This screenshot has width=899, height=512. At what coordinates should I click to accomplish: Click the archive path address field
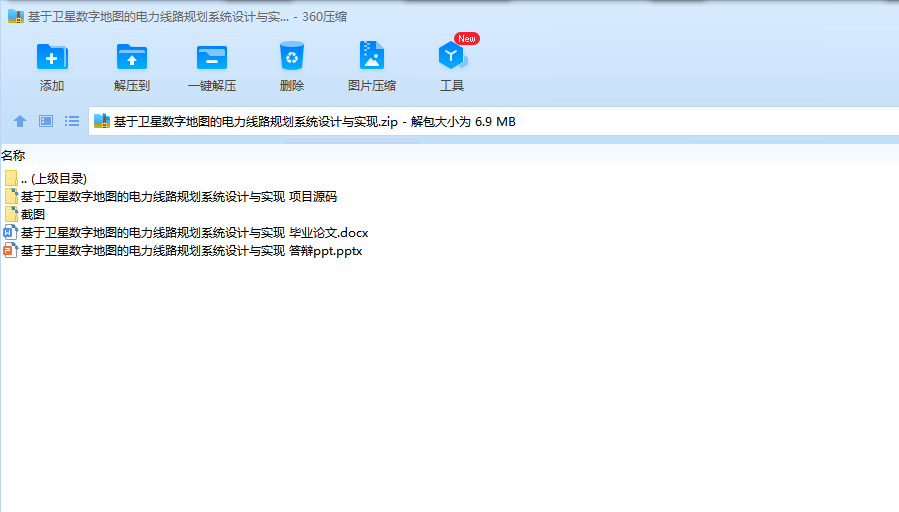(494, 121)
